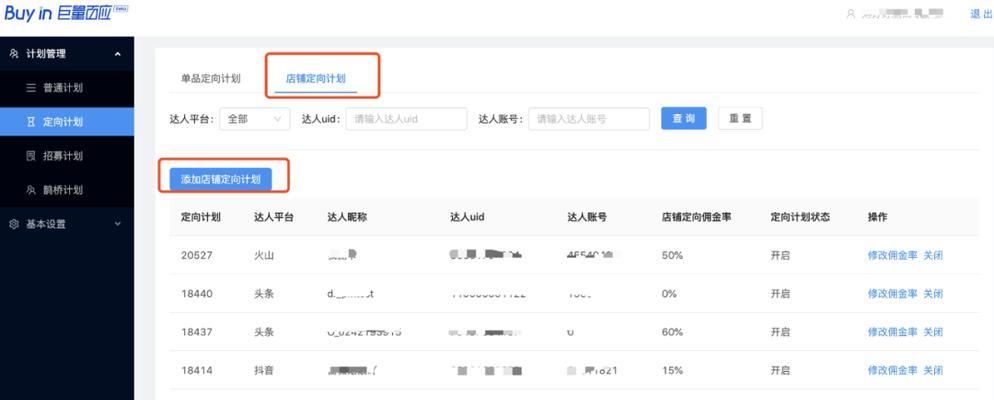Click the 重置 button

pyautogui.click(x=740, y=119)
